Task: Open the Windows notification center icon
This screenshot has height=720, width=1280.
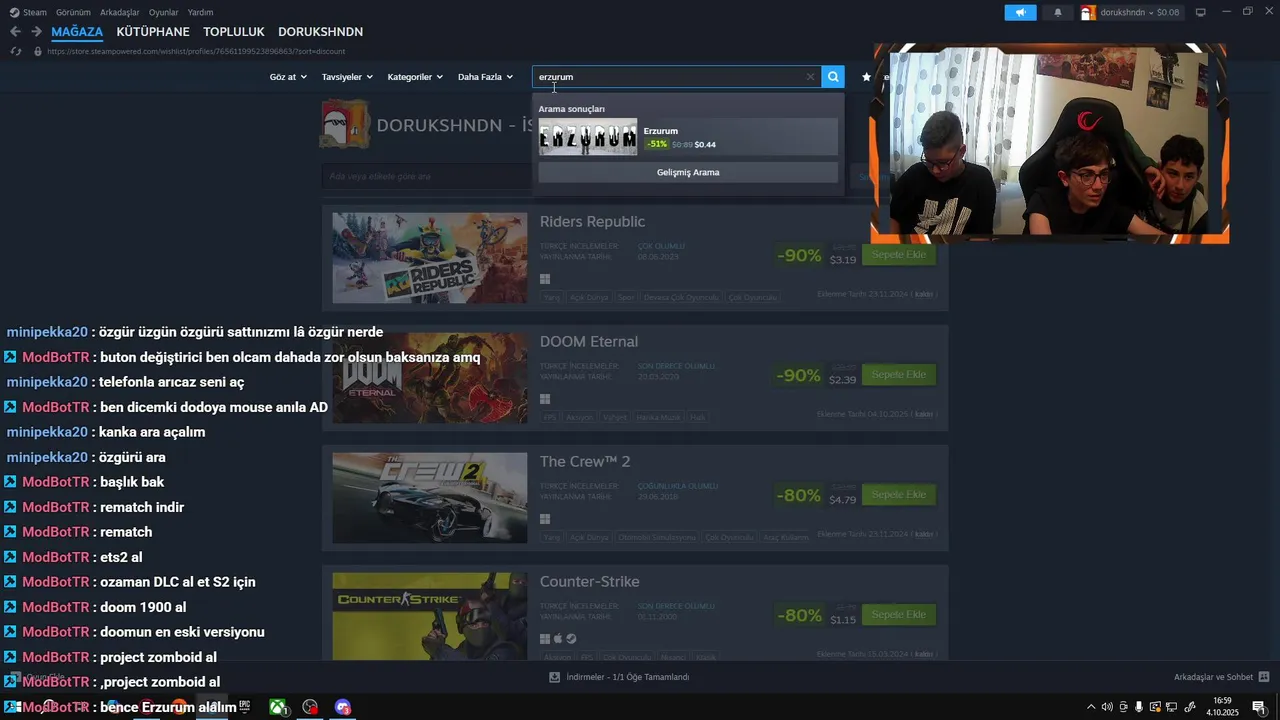Action: (1259, 707)
